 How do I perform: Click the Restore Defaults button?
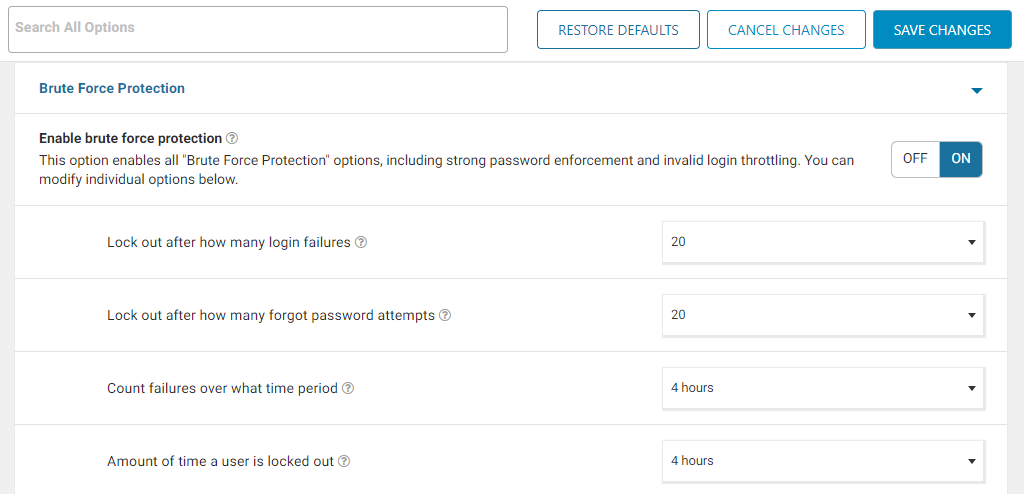(618, 30)
